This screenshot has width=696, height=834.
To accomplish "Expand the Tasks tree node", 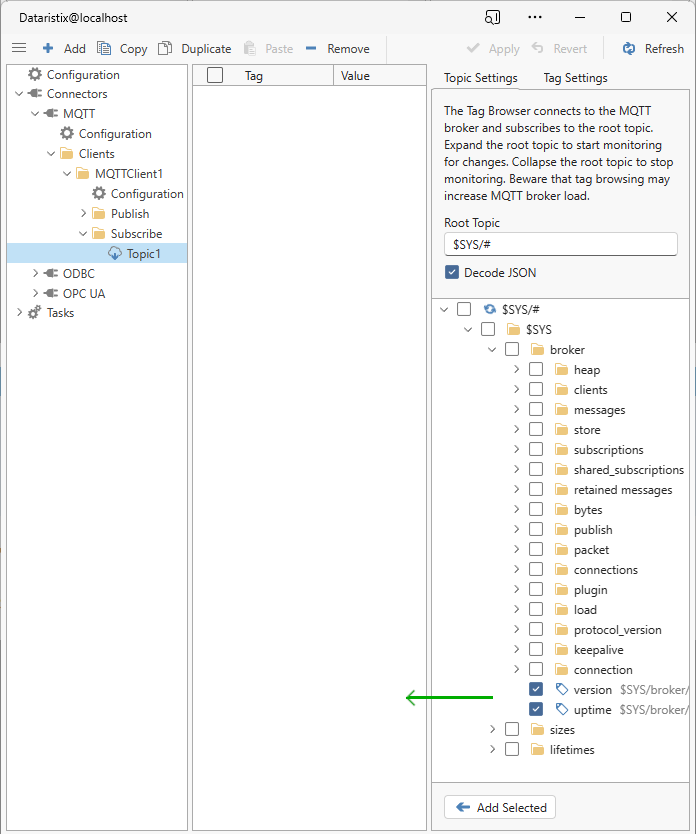I will 19,313.
